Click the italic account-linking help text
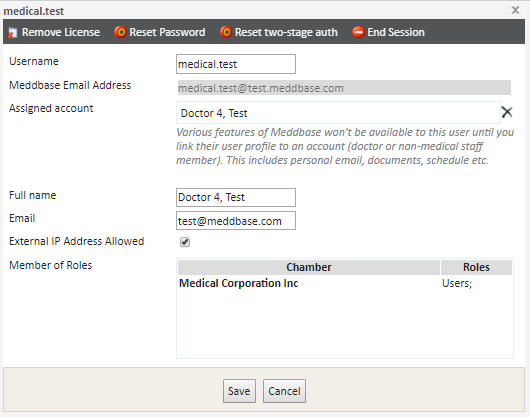The height and width of the screenshot is (417, 530). tap(345, 146)
